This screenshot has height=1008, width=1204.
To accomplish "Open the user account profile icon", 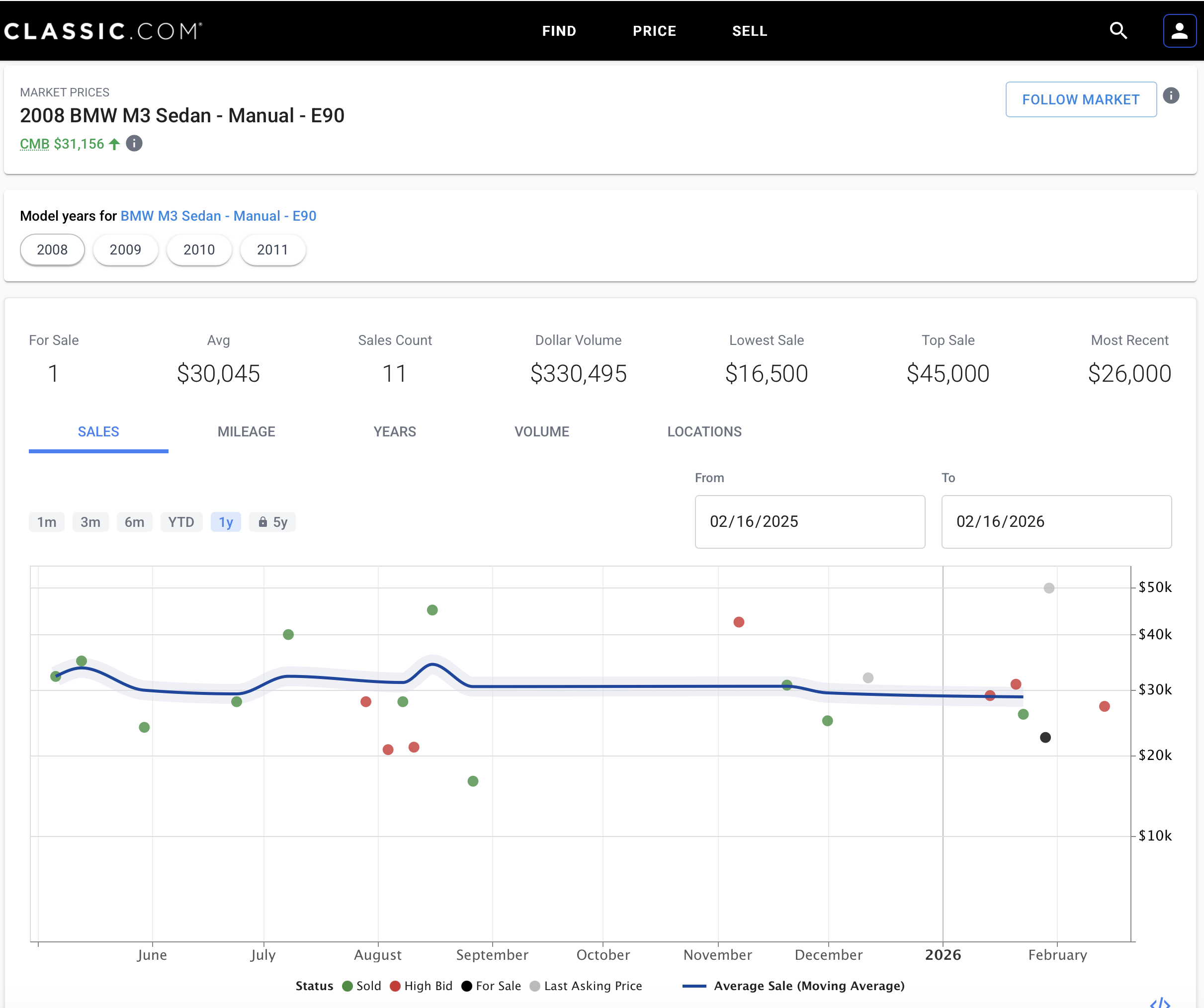I will [x=1179, y=30].
